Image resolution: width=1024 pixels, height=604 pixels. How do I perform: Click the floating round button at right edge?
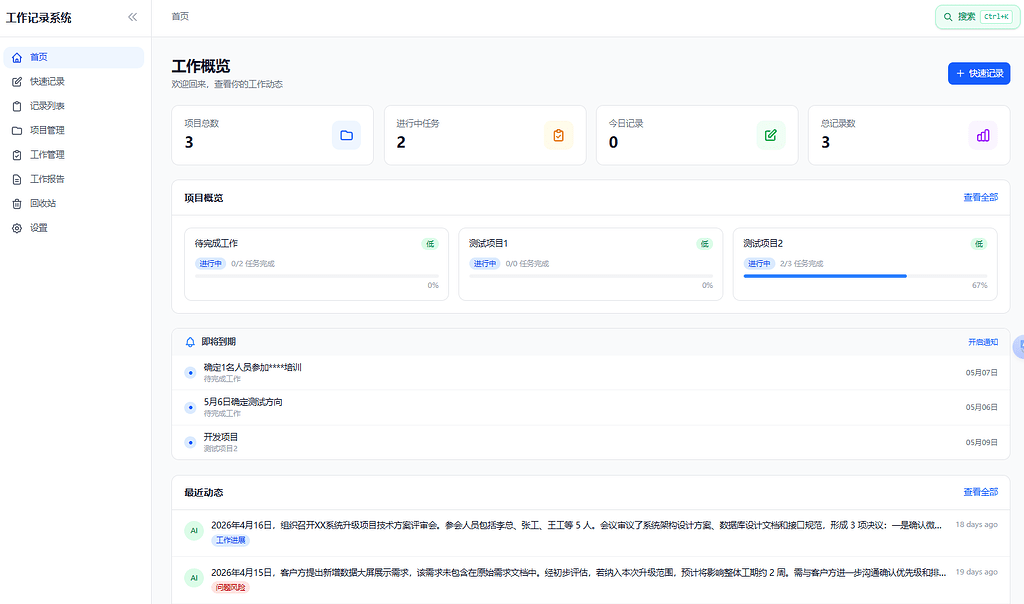pyautogui.click(x=1019, y=347)
